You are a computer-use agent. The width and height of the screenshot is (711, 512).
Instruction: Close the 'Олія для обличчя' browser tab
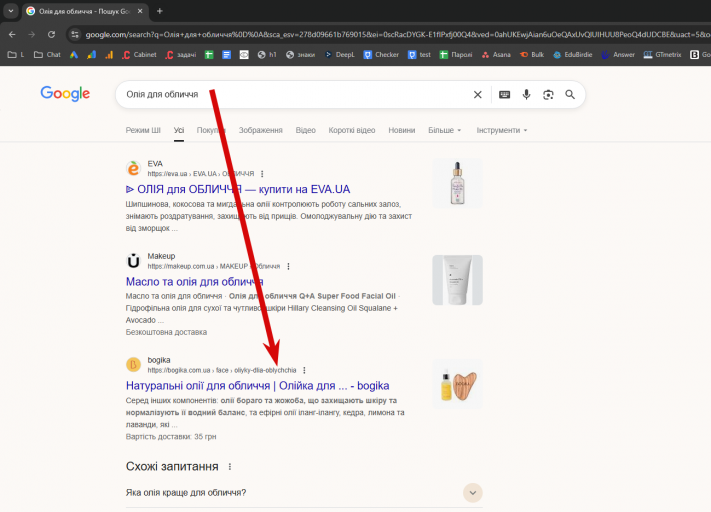(x=140, y=11)
